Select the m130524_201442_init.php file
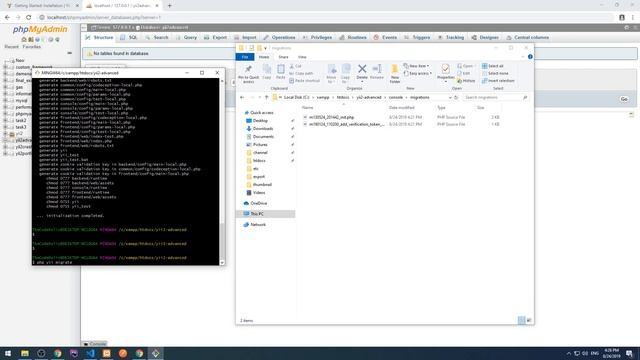 click(331, 118)
